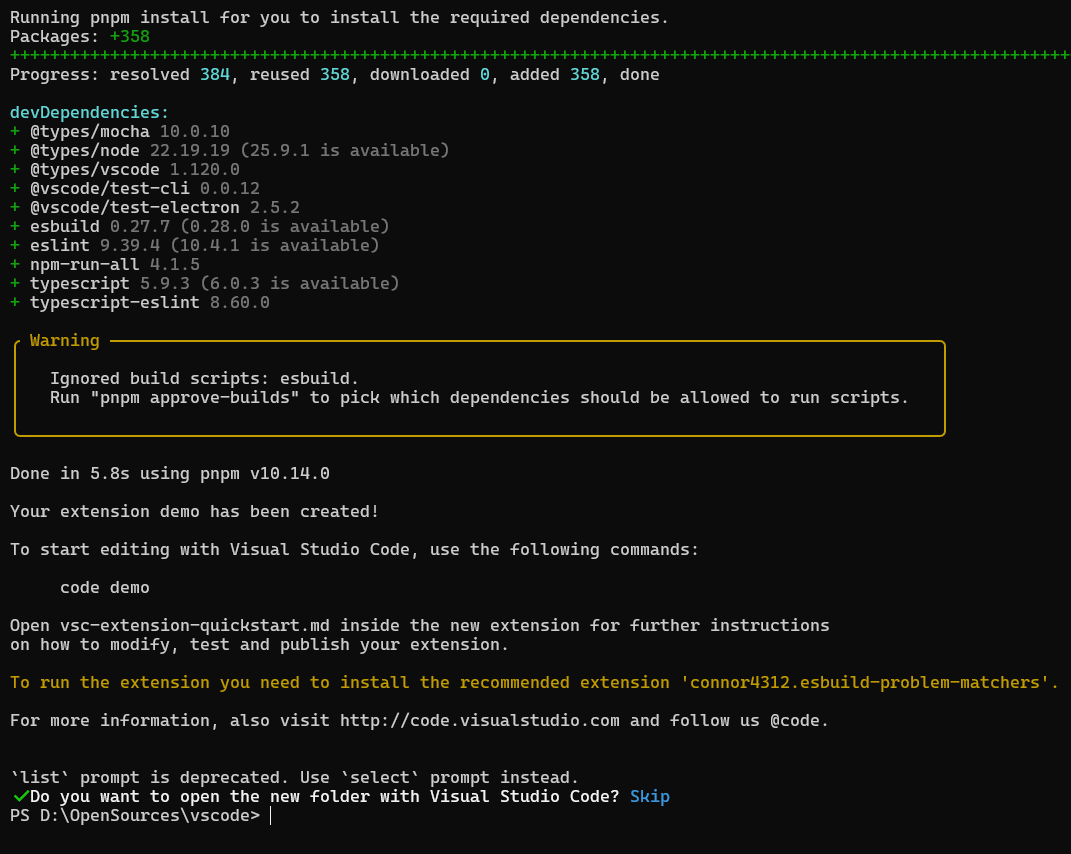Click 'Ignored build scripts: esbuild.' line
This screenshot has height=854, width=1071.
(x=204, y=378)
